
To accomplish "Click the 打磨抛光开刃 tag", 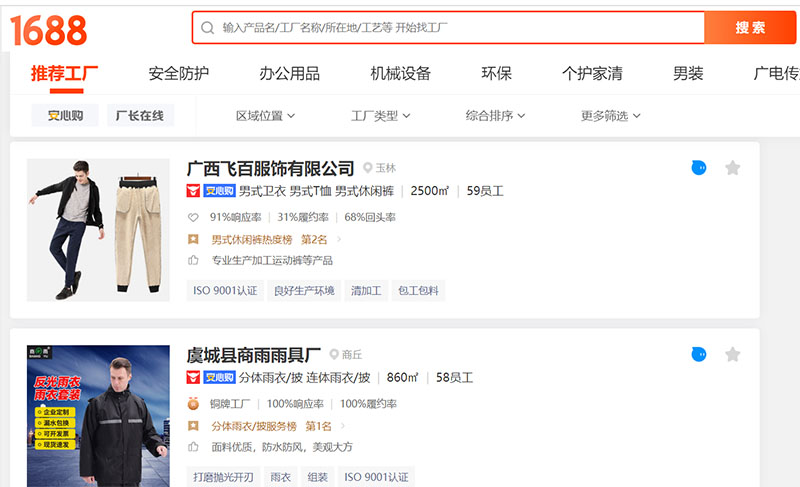I will point(223,477).
